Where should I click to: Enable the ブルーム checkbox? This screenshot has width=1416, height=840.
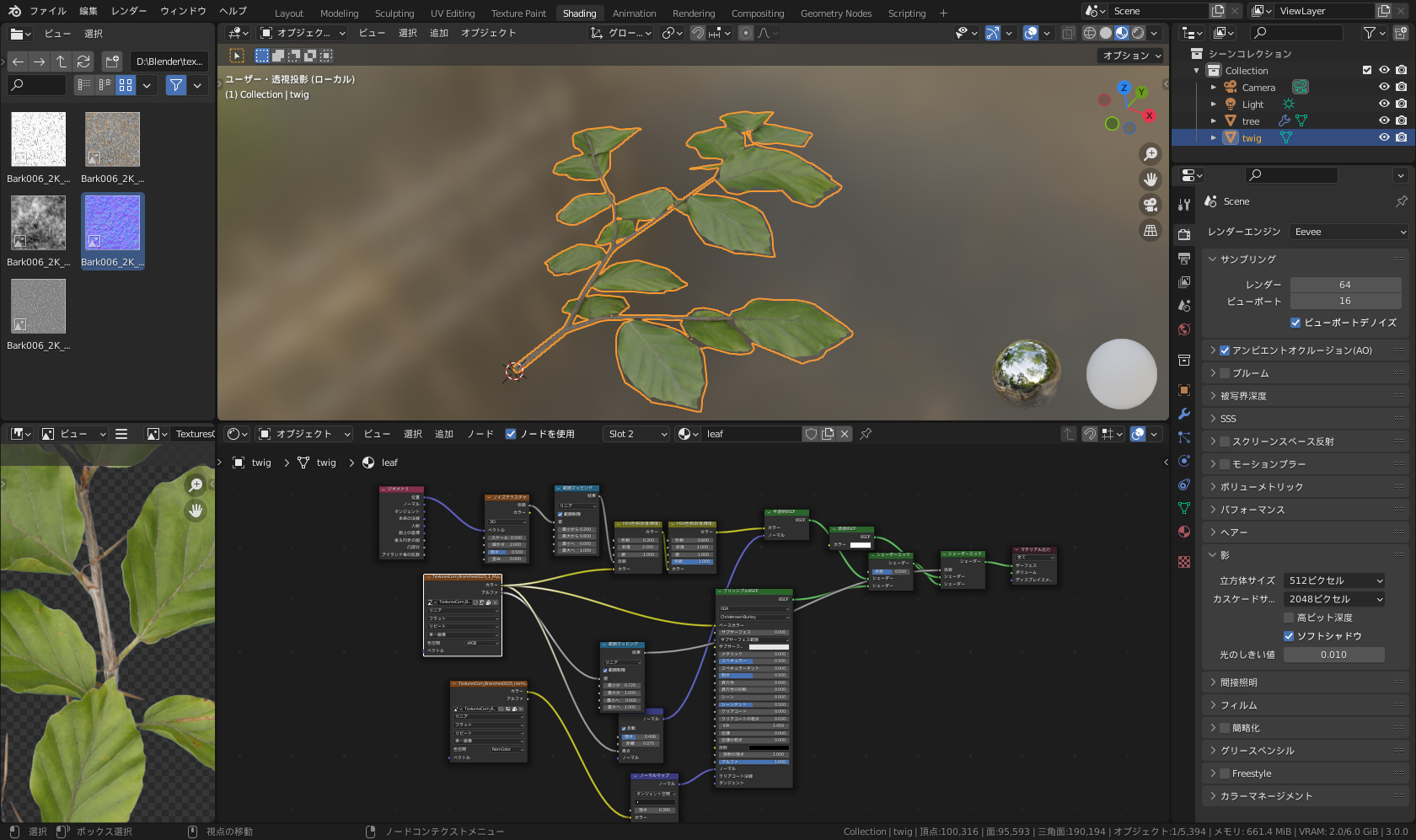click(1226, 373)
